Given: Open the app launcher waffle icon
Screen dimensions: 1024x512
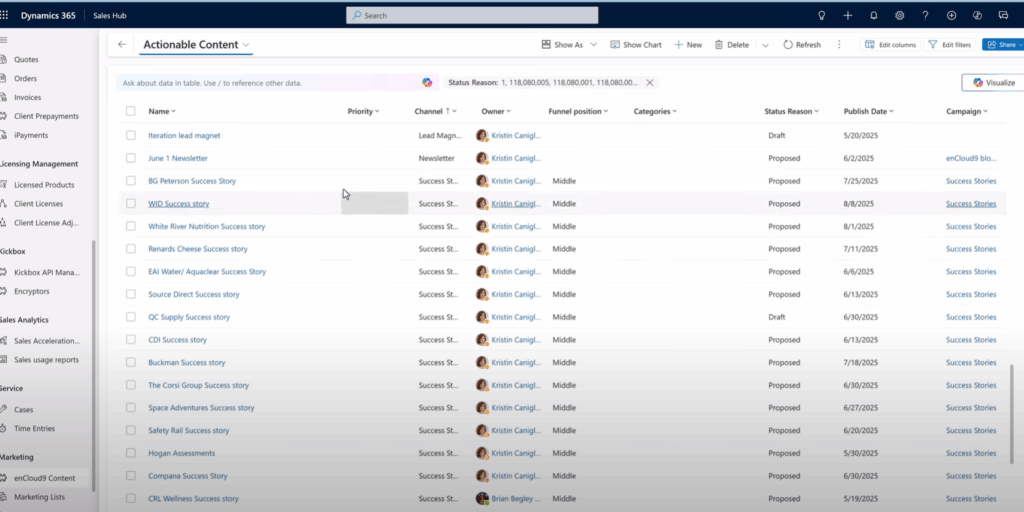Looking at the screenshot, I should click(x=4, y=15).
